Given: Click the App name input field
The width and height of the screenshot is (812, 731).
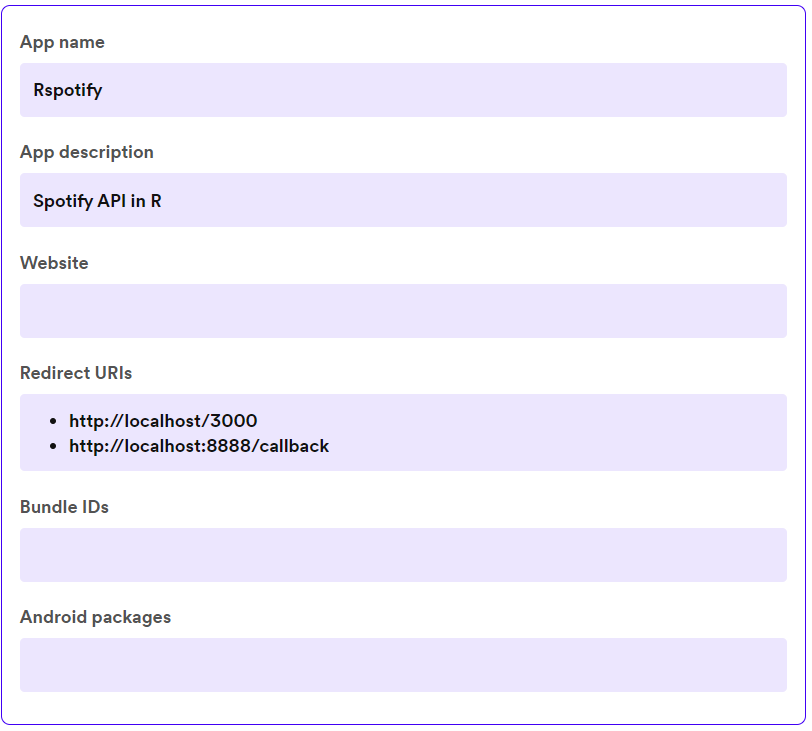Looking at the screenshot, I should (x=403, y=90).
